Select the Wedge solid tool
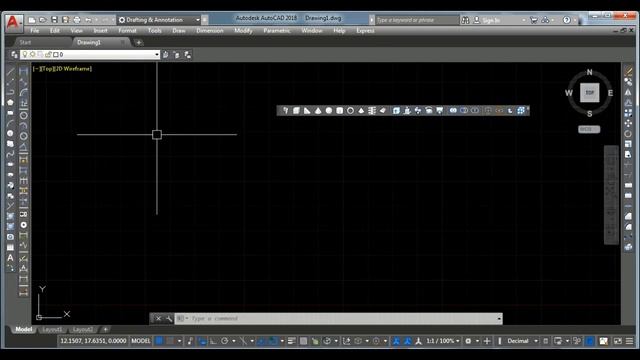The width and height of the screenshot is (640, 360). pos(307,111)
